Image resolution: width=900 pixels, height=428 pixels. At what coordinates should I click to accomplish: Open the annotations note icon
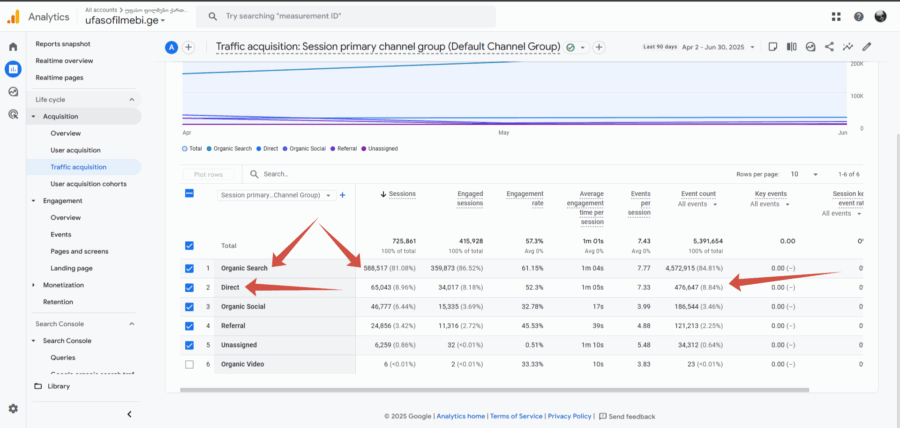click(773, 46)
